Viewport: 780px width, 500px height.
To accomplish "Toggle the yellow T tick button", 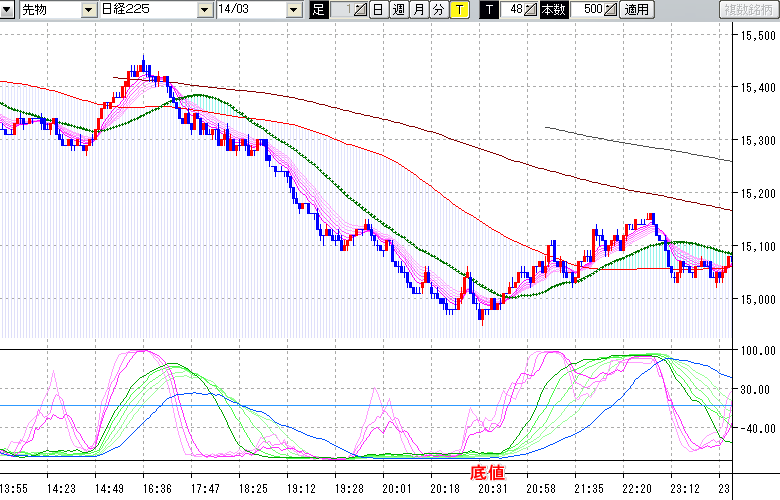I will (458, 10).
